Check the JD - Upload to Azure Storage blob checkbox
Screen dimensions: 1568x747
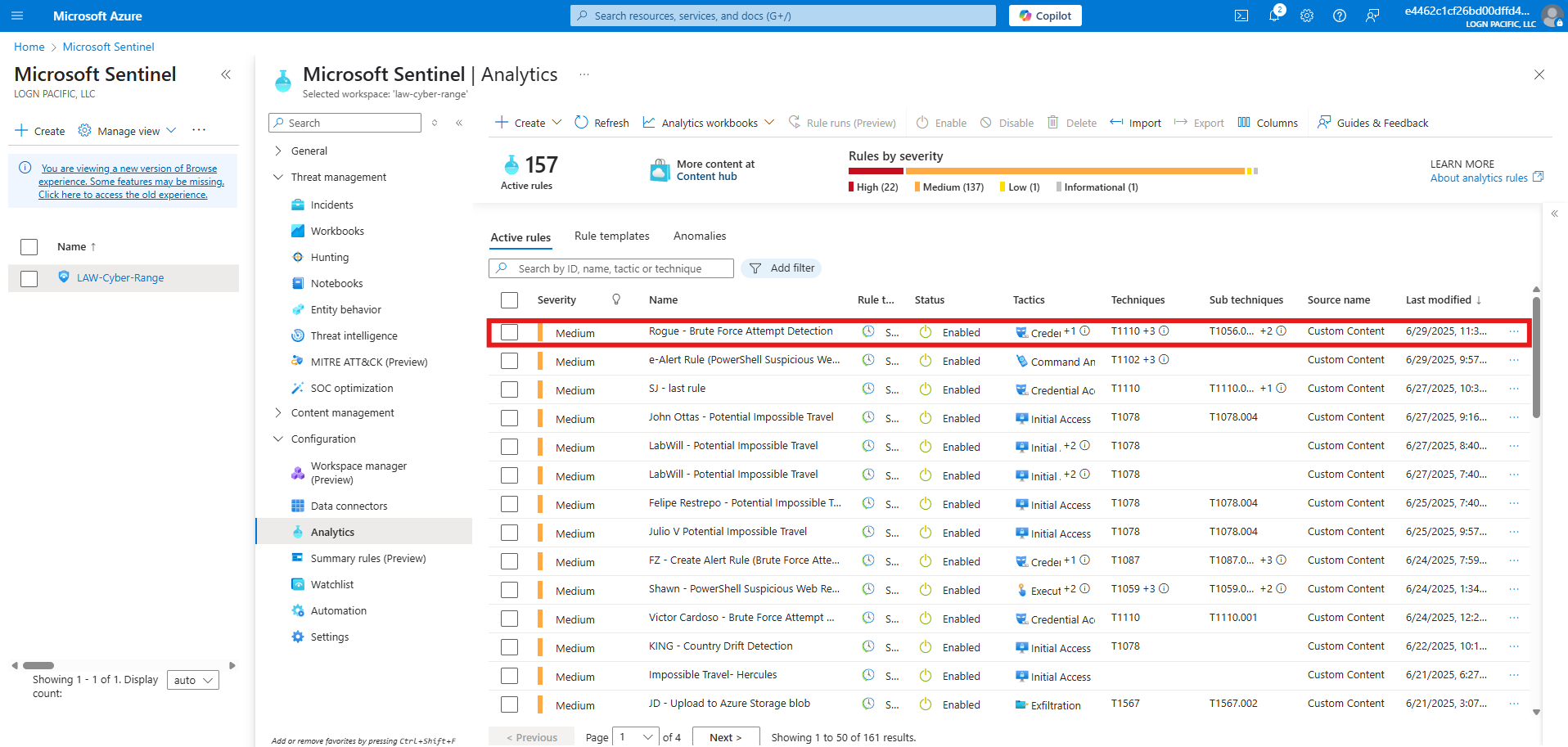point(509,704)
